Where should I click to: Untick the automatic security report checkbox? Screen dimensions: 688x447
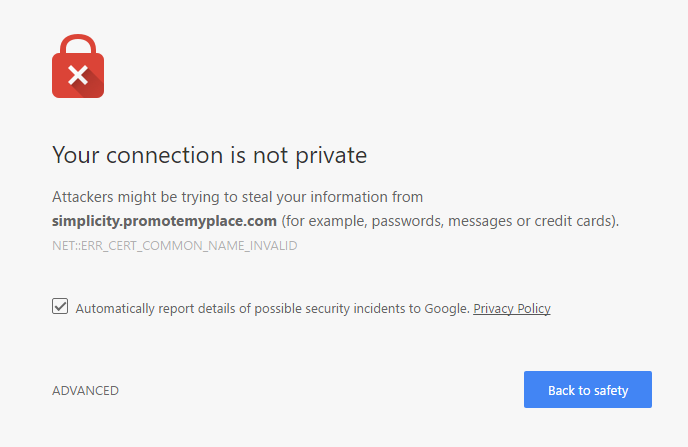coord(60,308)
